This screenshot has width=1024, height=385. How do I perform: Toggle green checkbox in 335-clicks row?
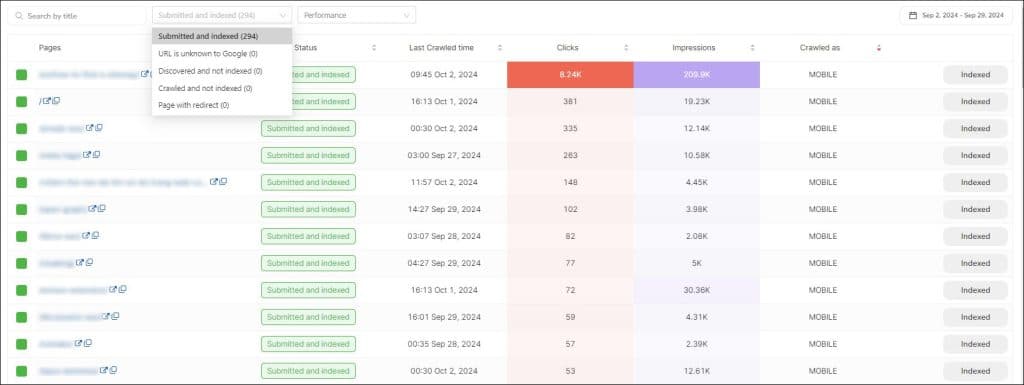(x=22, y=129)
